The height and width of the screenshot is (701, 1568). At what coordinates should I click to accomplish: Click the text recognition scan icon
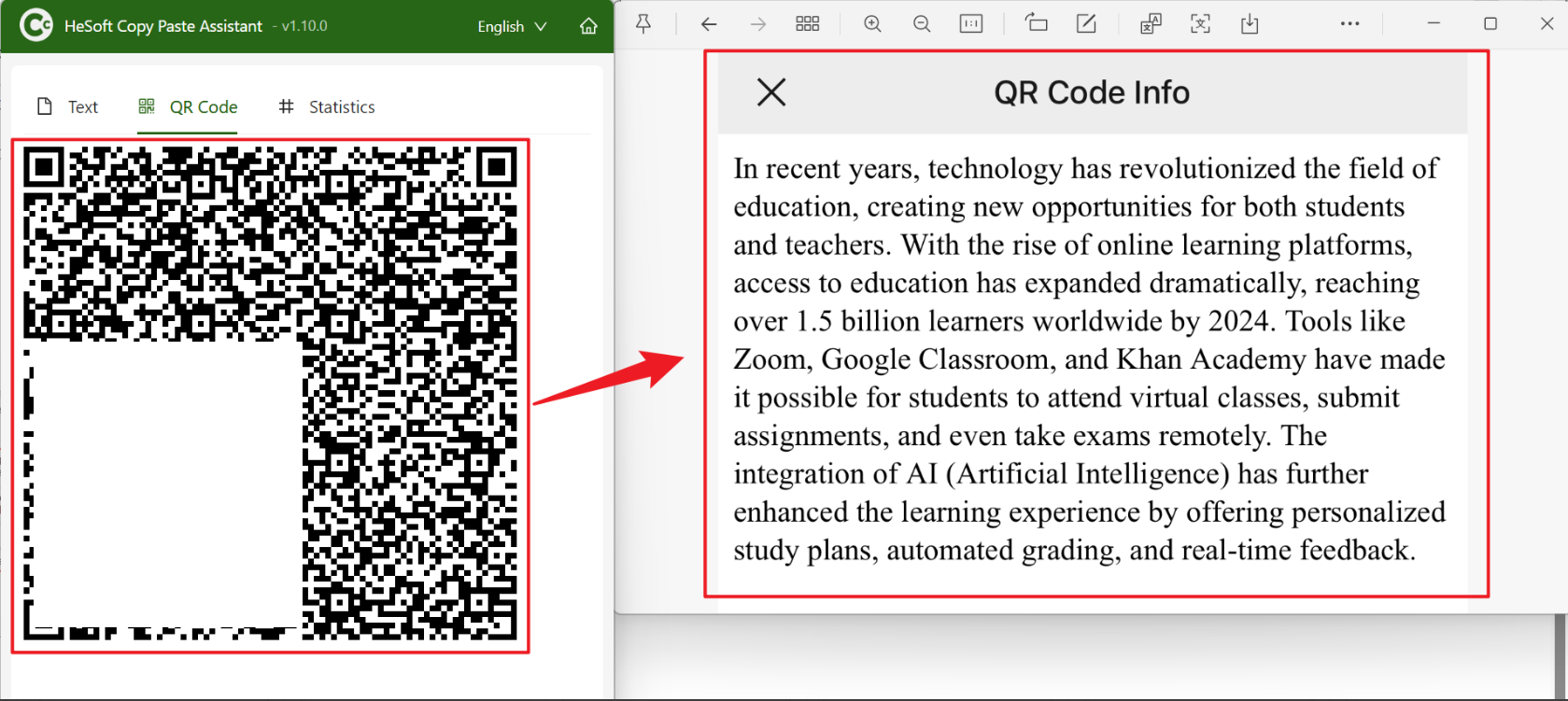[1200, 23]
